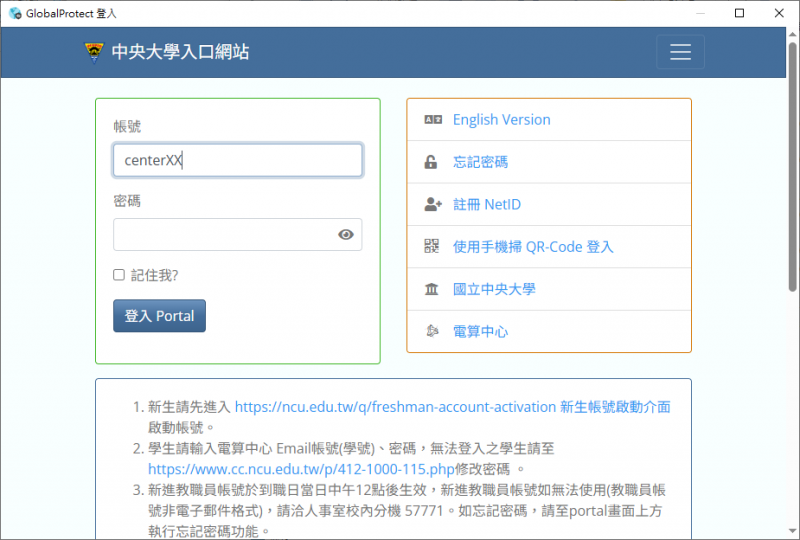Click the building icon beside 國立中央大學
This screenshot has width=800, height=540.
tap(432, 289)
